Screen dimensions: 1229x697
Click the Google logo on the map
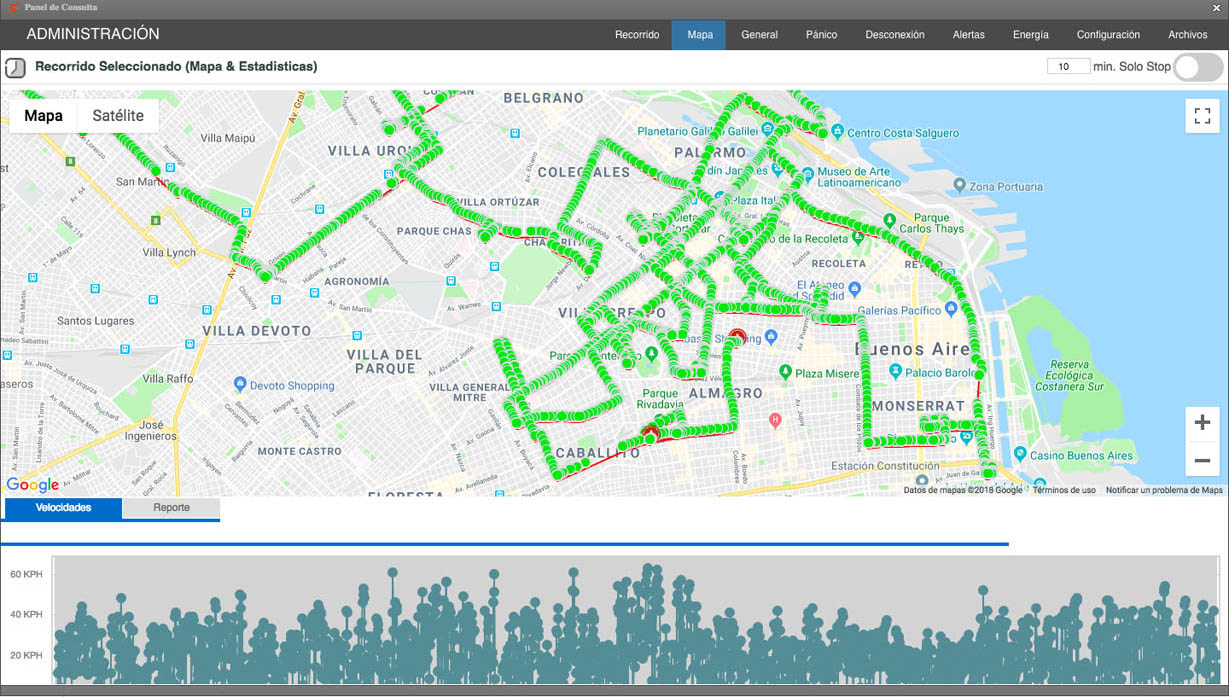33,485
